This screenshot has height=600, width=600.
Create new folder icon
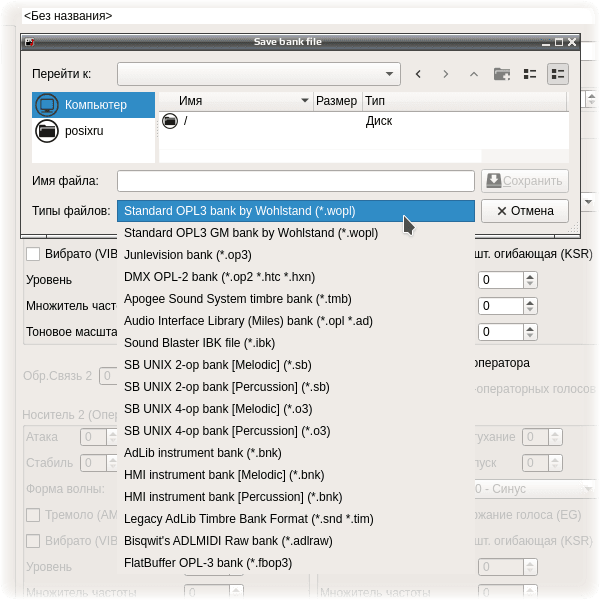coord(502,73)
